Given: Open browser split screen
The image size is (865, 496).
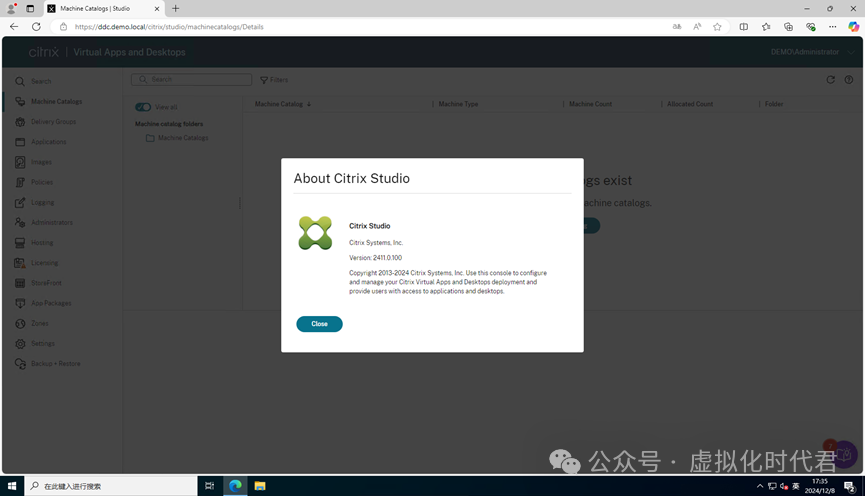Looking at the screenshot, I should 744,26.
